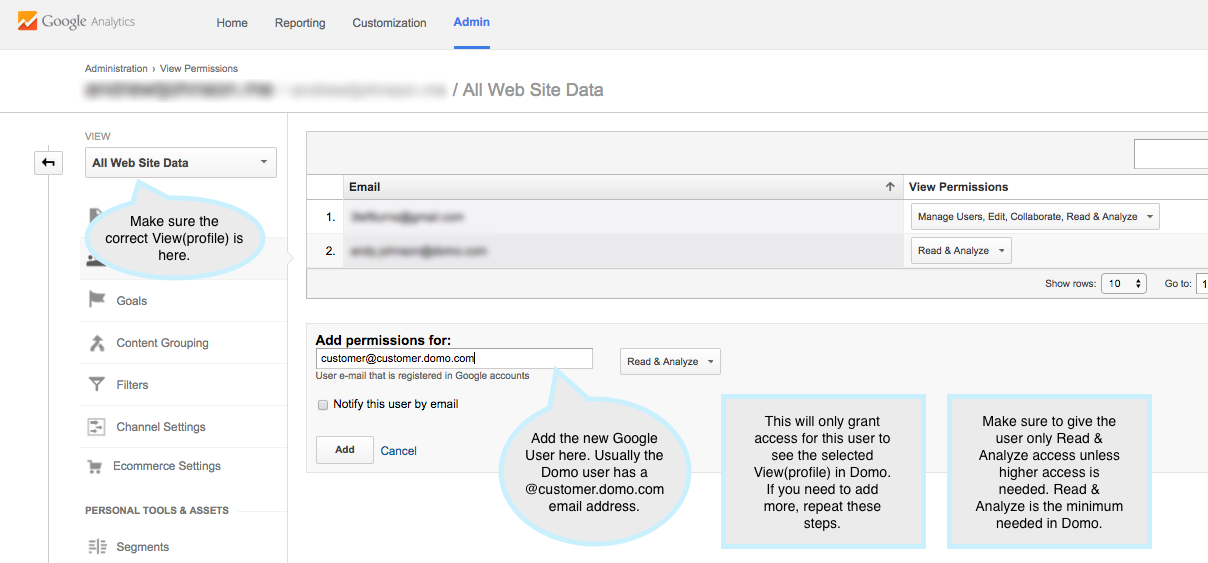The image size is (1208, 563).
Task: Click the back arrow collapse button
Action: [48, 162]
